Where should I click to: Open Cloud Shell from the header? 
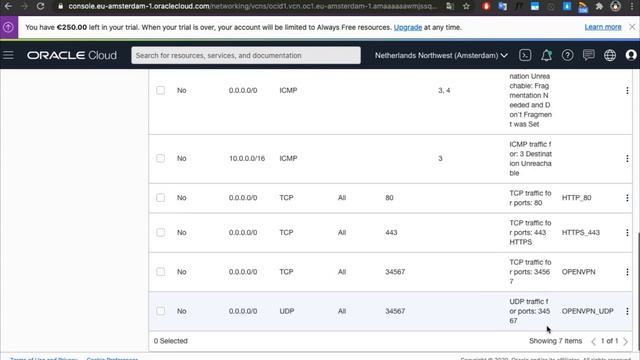(x=525, y=55)
